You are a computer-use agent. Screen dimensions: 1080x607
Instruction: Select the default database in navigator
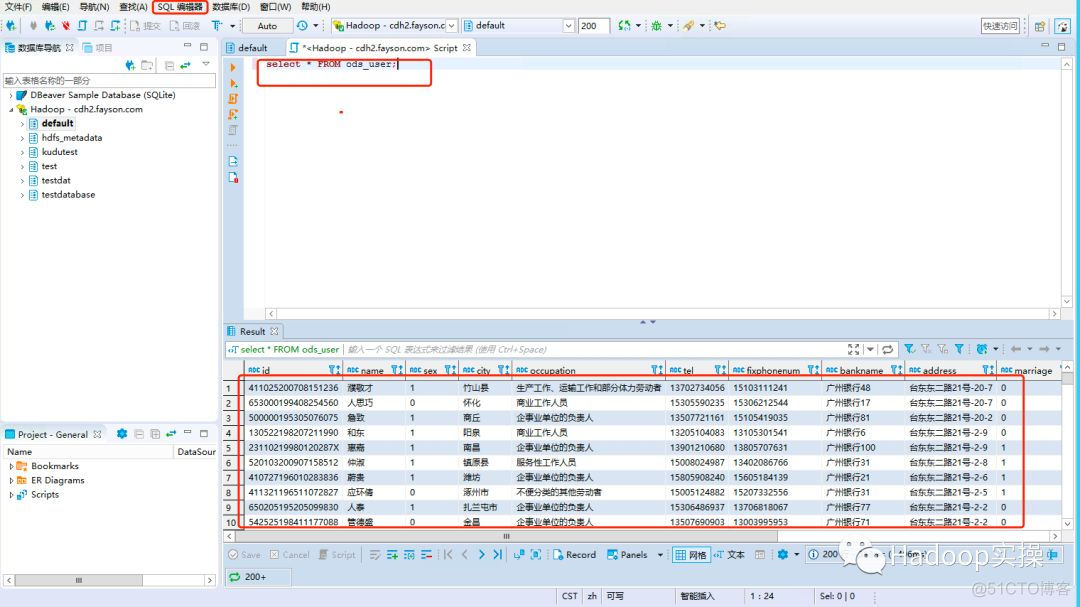(57, 123)
